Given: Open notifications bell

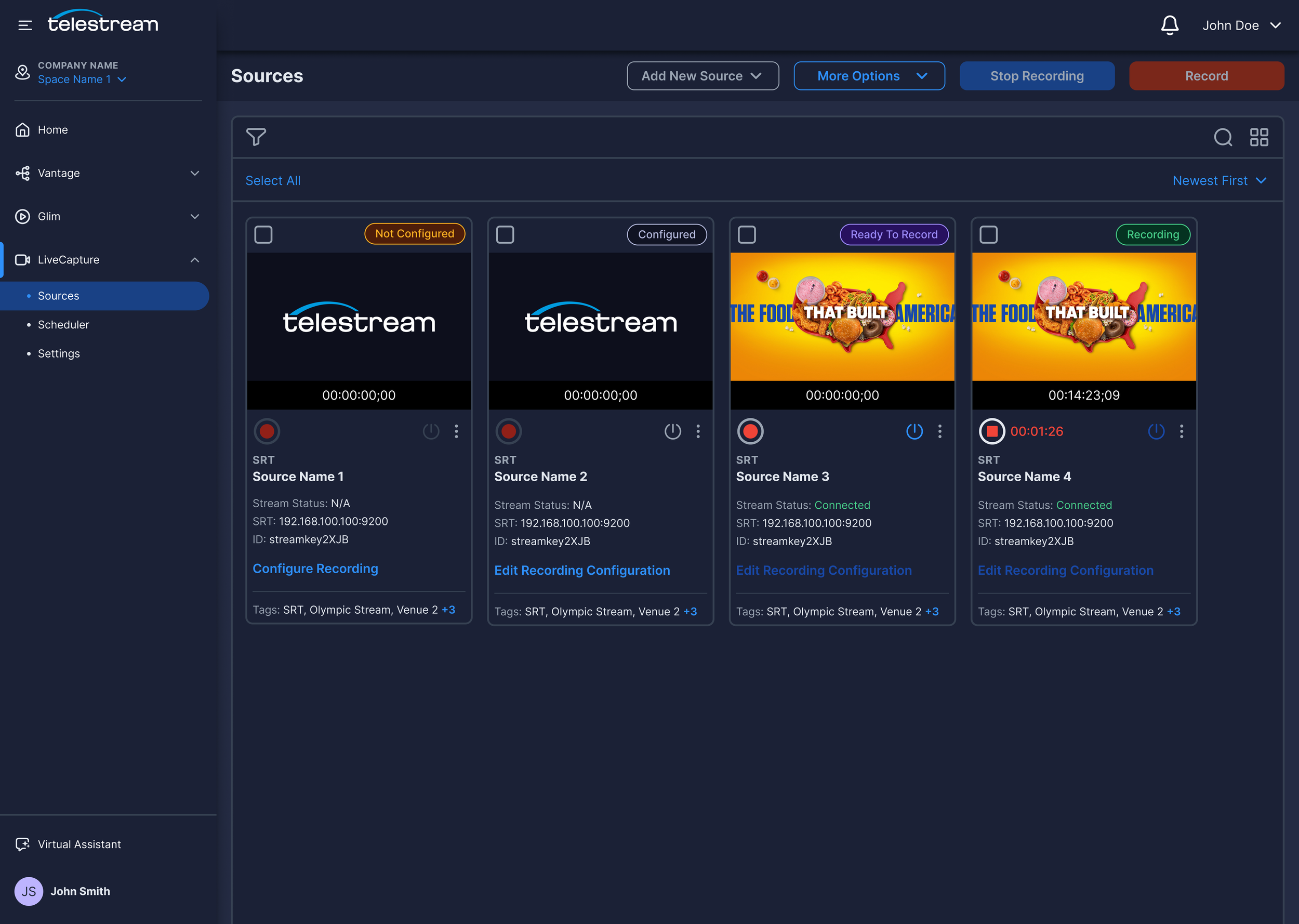Looking at the screenshot, I should [x=1169, y=25].
